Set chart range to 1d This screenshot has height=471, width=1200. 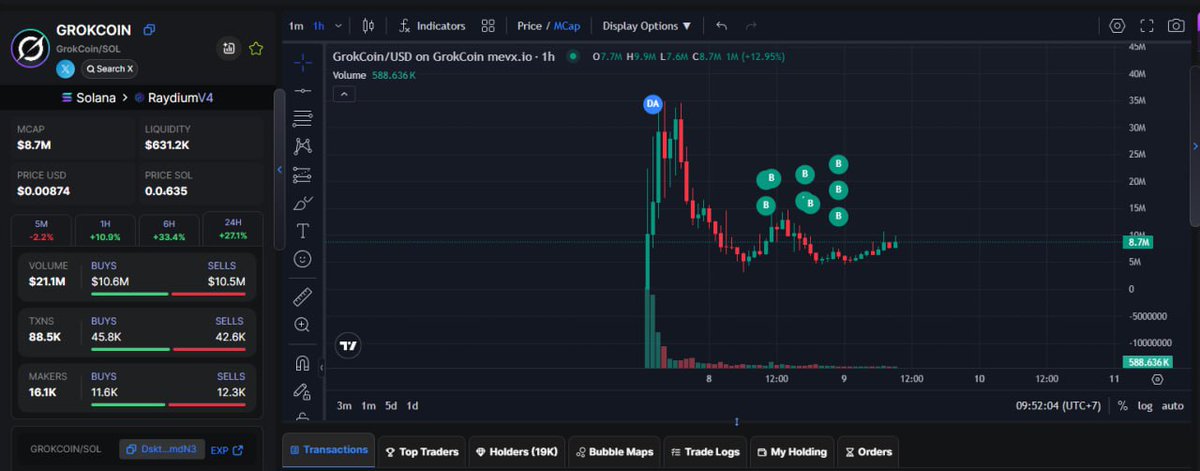coord(413,406)
